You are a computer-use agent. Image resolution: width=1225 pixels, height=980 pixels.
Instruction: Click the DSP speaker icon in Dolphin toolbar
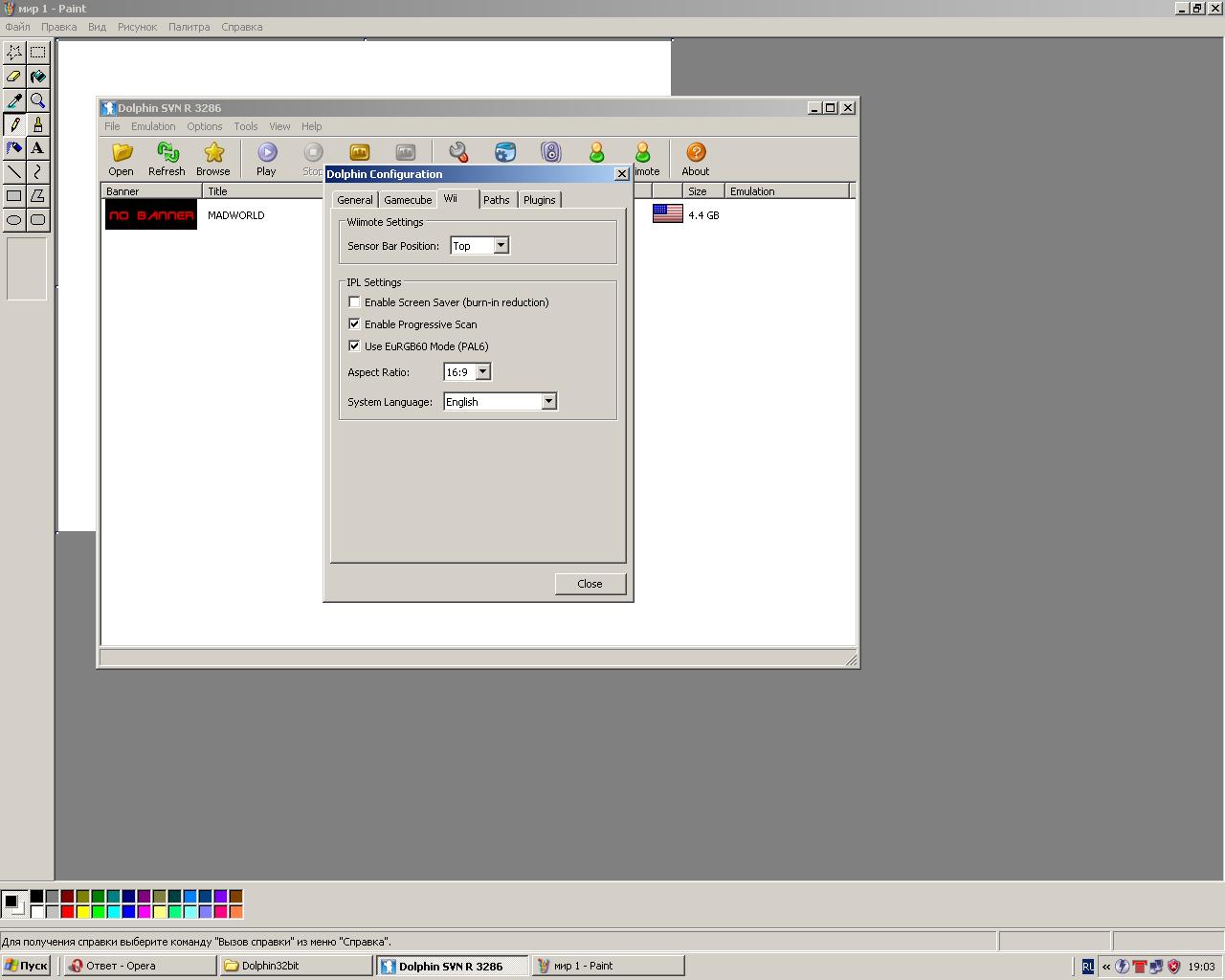(550, 152)
